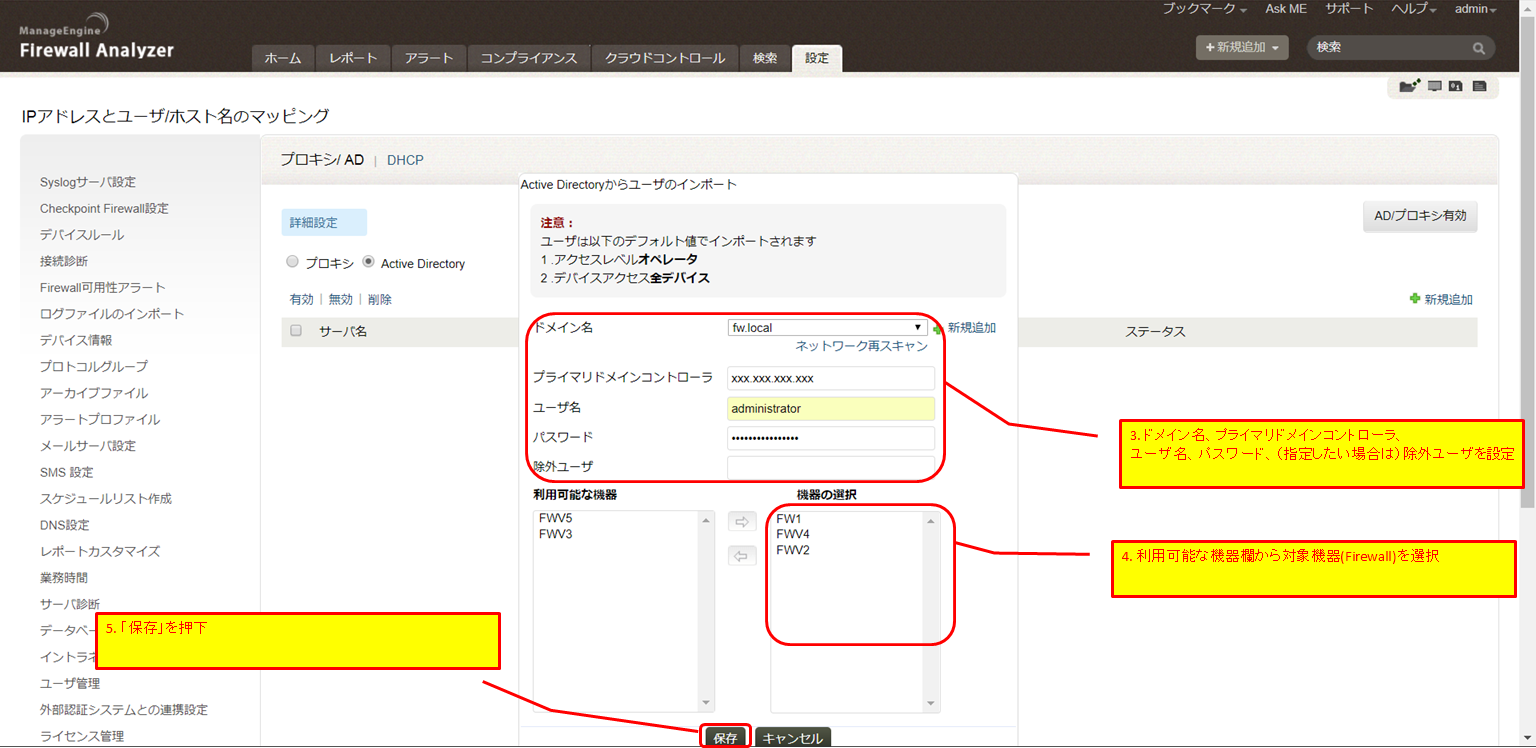Move device back with the left arrow button
This screenshot has width=1536, height=748.
click(741, 556)
